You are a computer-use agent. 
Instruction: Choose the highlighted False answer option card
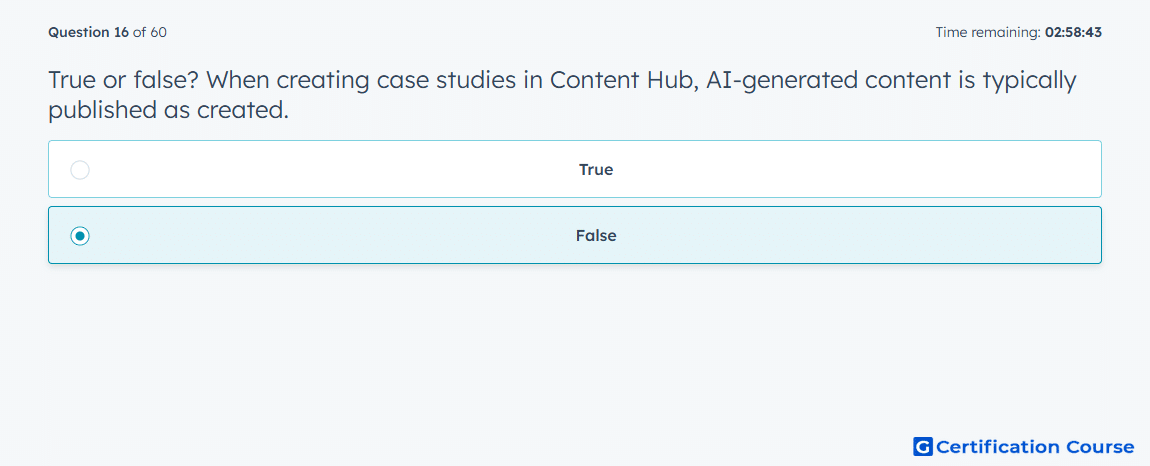click(575, 235)
